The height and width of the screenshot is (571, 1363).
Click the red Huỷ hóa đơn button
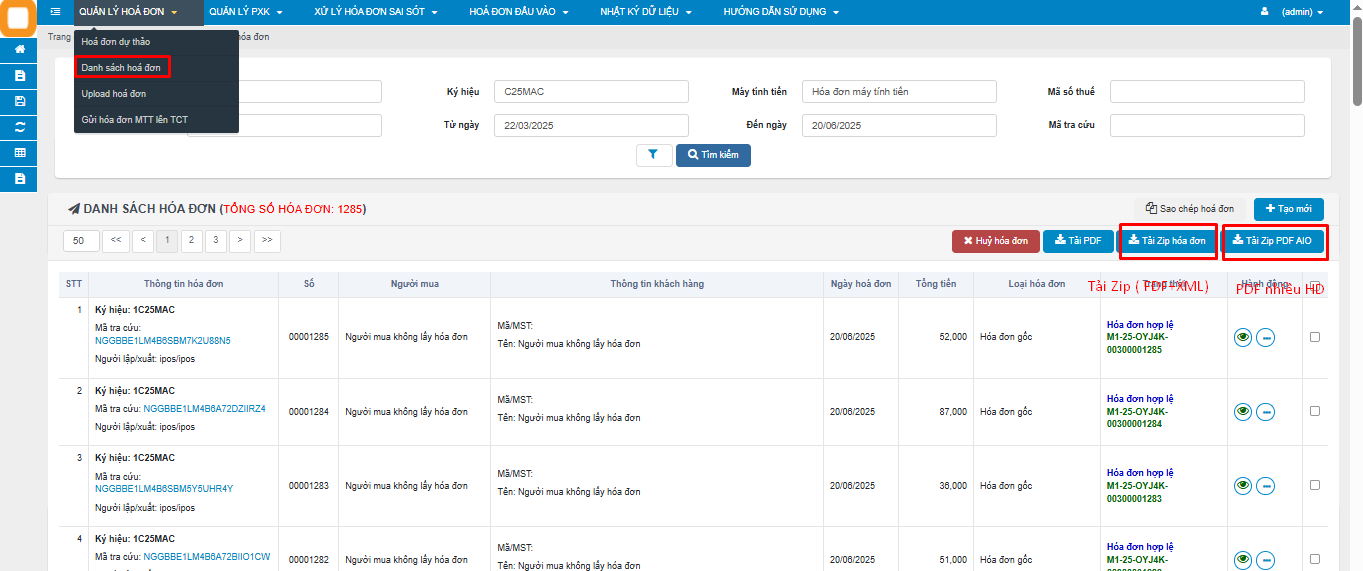(x=994, y=241)
